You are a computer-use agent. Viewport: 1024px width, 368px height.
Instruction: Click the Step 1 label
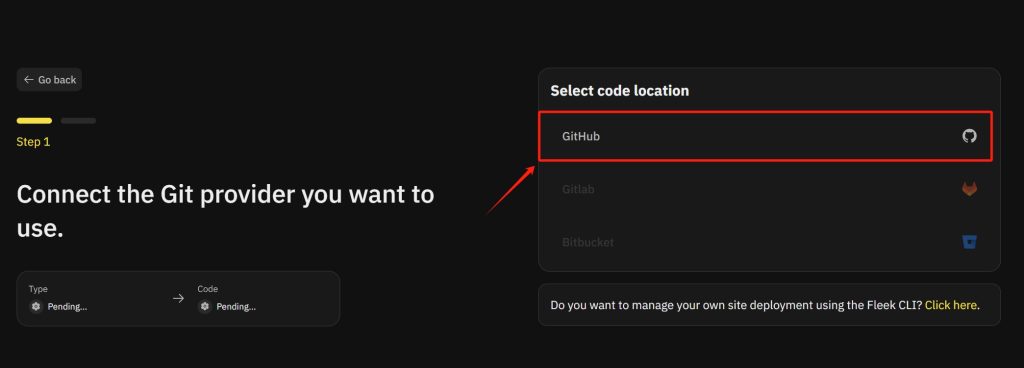click(33, 142)
